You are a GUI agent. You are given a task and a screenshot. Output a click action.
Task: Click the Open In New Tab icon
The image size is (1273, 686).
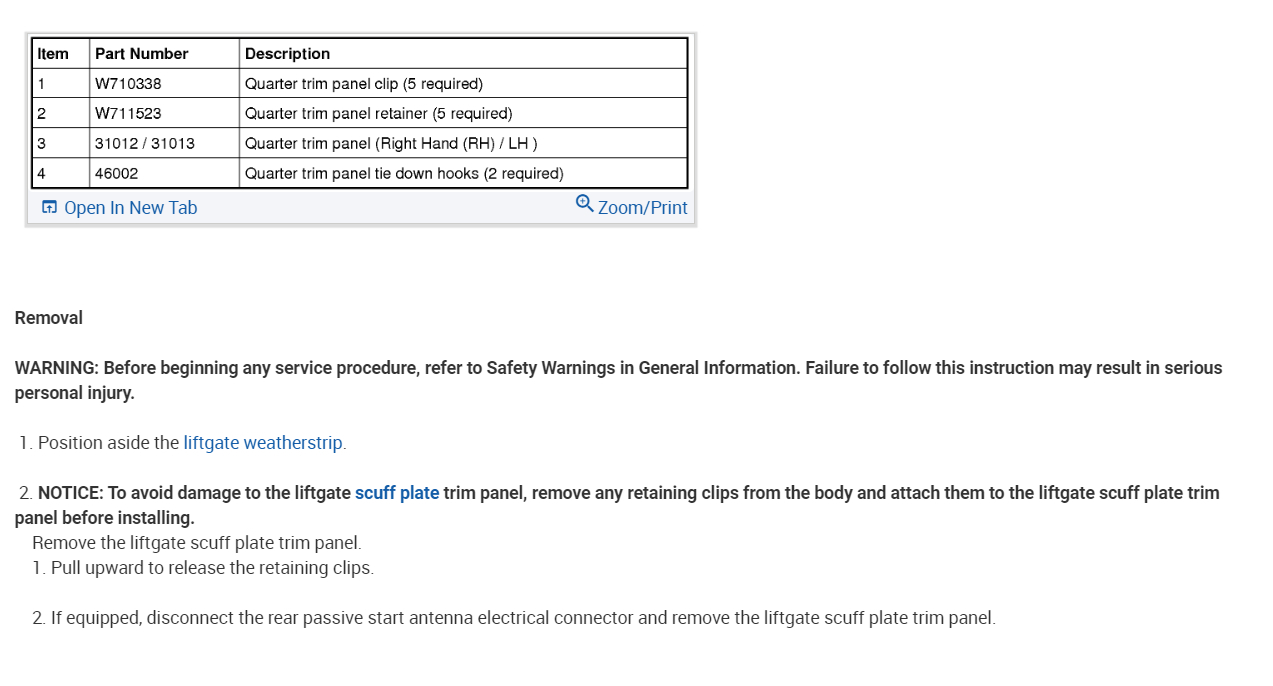click(49, 207)
